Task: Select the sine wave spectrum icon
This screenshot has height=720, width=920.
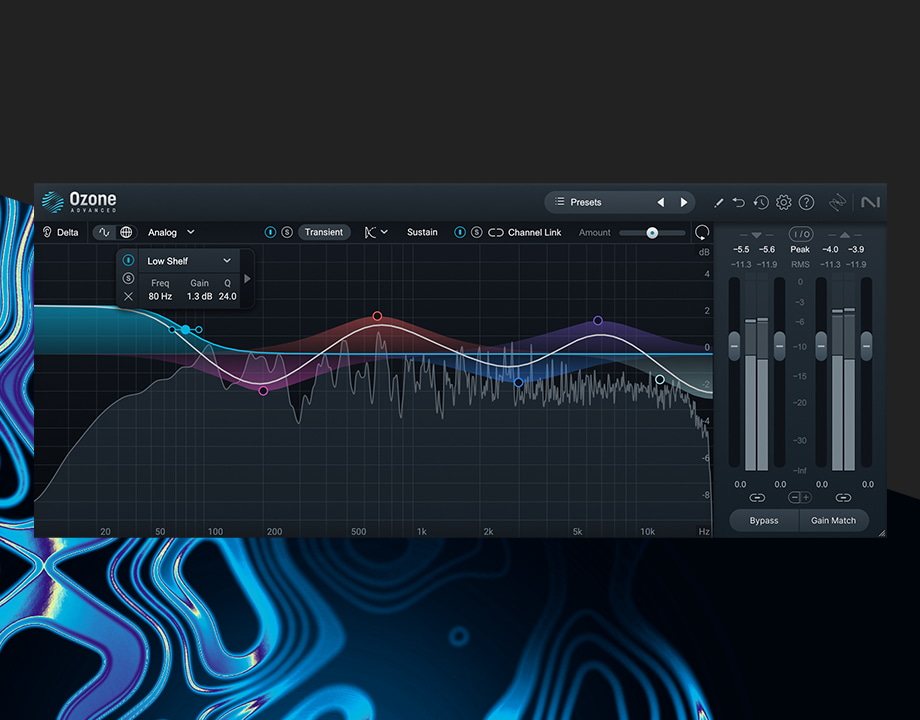Action: (x=102, y=231)
